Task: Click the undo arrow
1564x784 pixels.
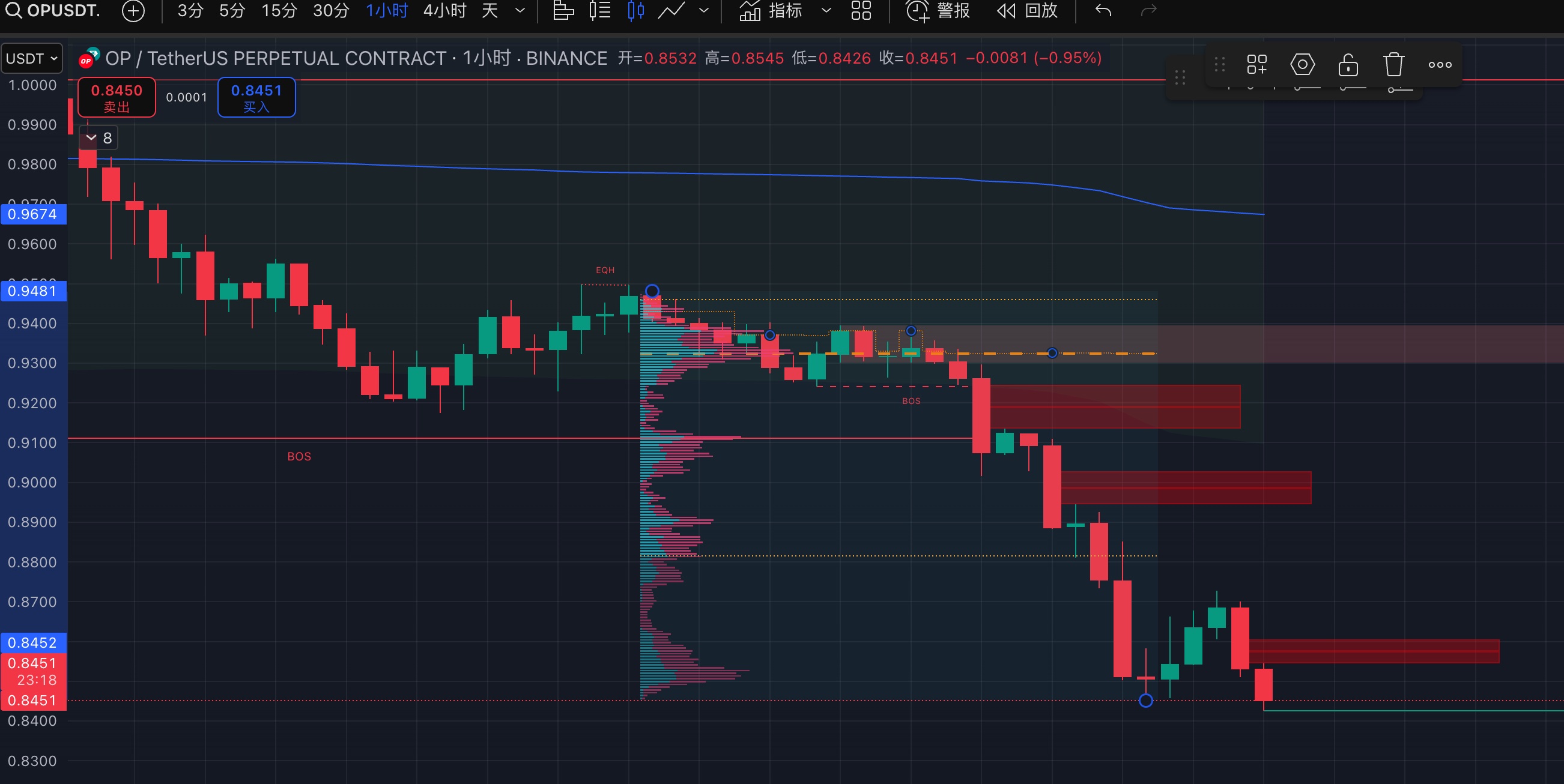Action: click(1103, 10)
